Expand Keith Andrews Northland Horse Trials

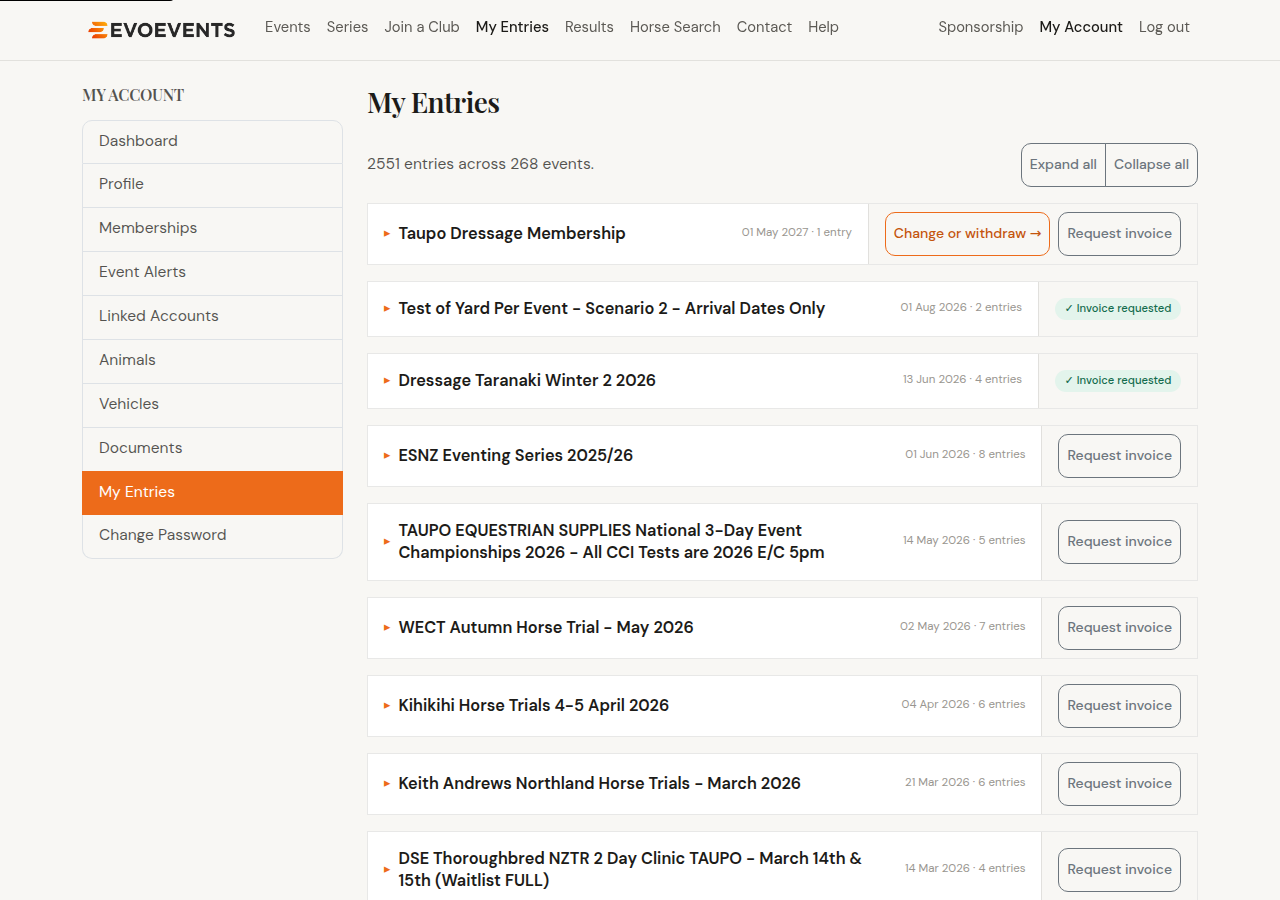tap(704, 784)
